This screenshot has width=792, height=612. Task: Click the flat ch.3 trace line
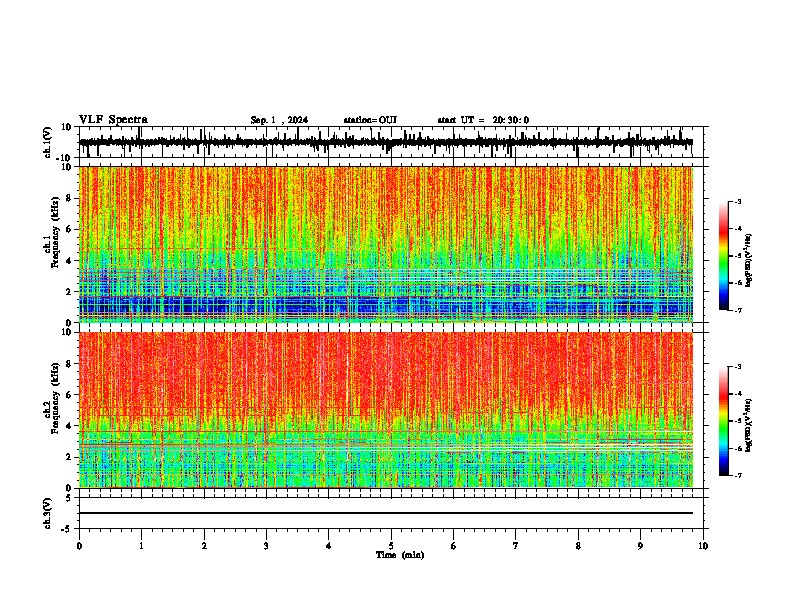tap(386, 513)
